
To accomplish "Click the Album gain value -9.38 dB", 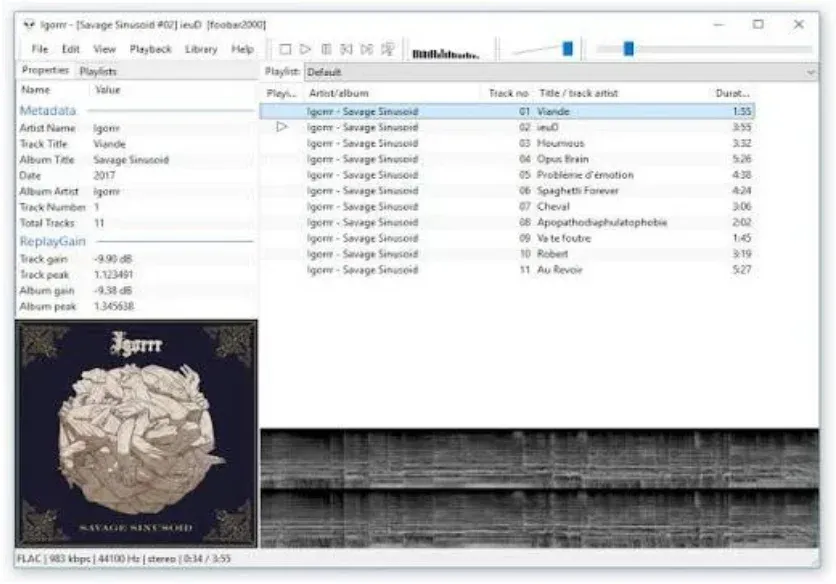I will coord(113,291).
